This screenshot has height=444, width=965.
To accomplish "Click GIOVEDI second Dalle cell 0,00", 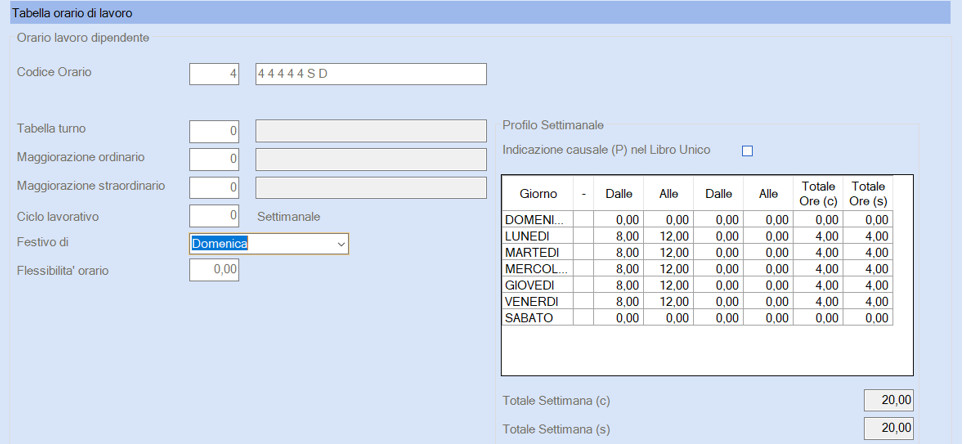I will click(x=718, y=285).
